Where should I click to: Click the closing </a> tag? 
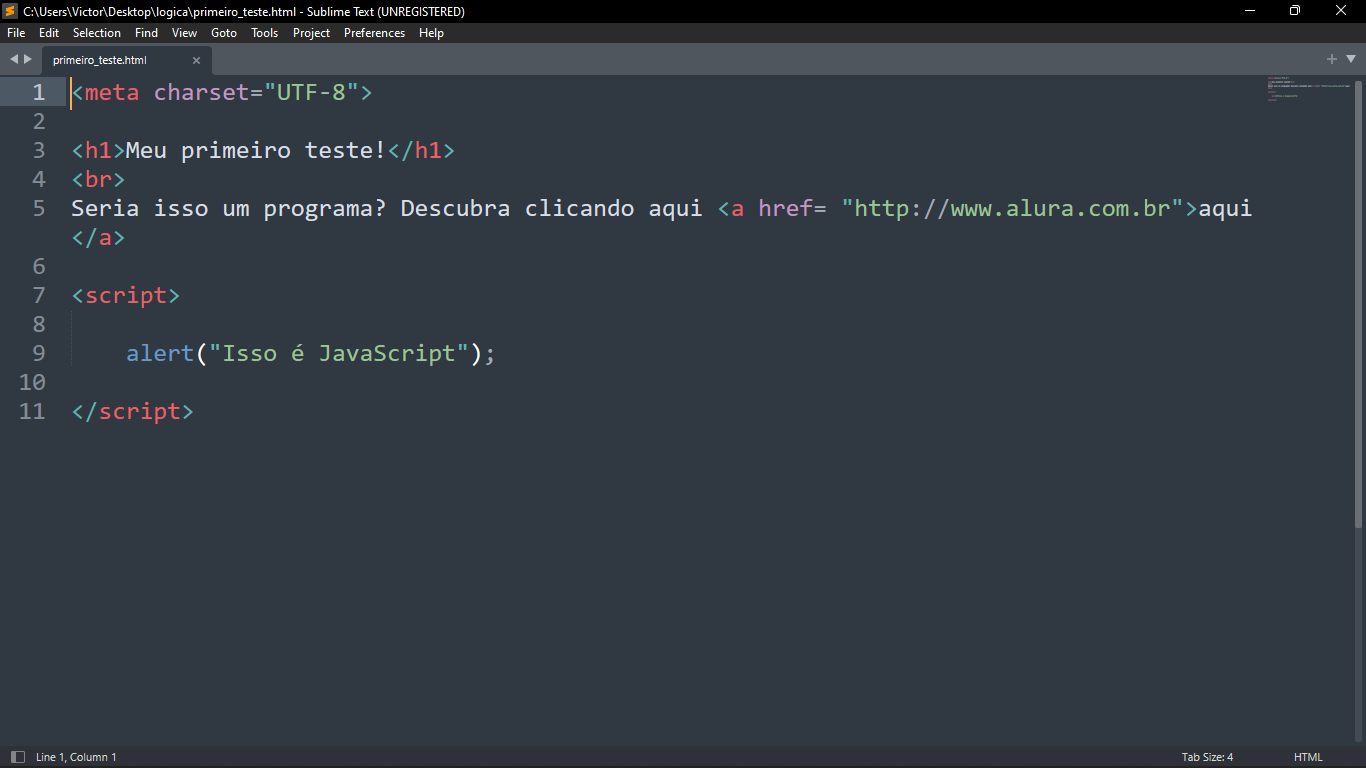pos(98,237)
